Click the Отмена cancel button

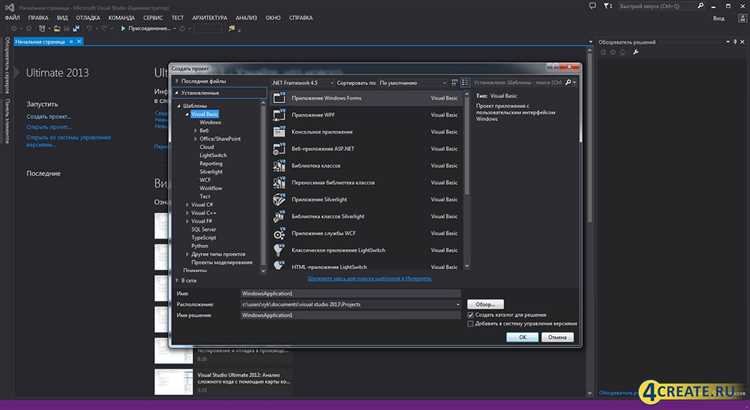point(557,337)
